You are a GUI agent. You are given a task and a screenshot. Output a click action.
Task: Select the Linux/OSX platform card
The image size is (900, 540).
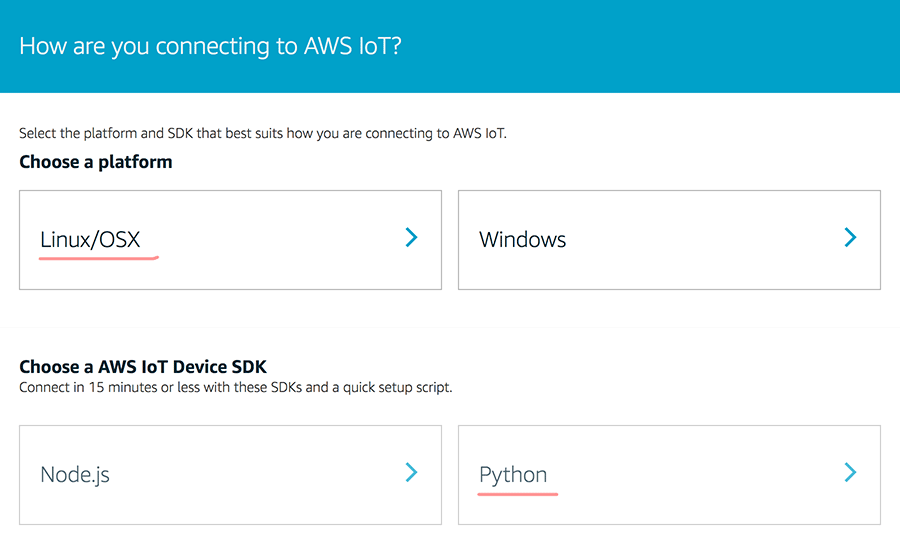click(230, 240)
